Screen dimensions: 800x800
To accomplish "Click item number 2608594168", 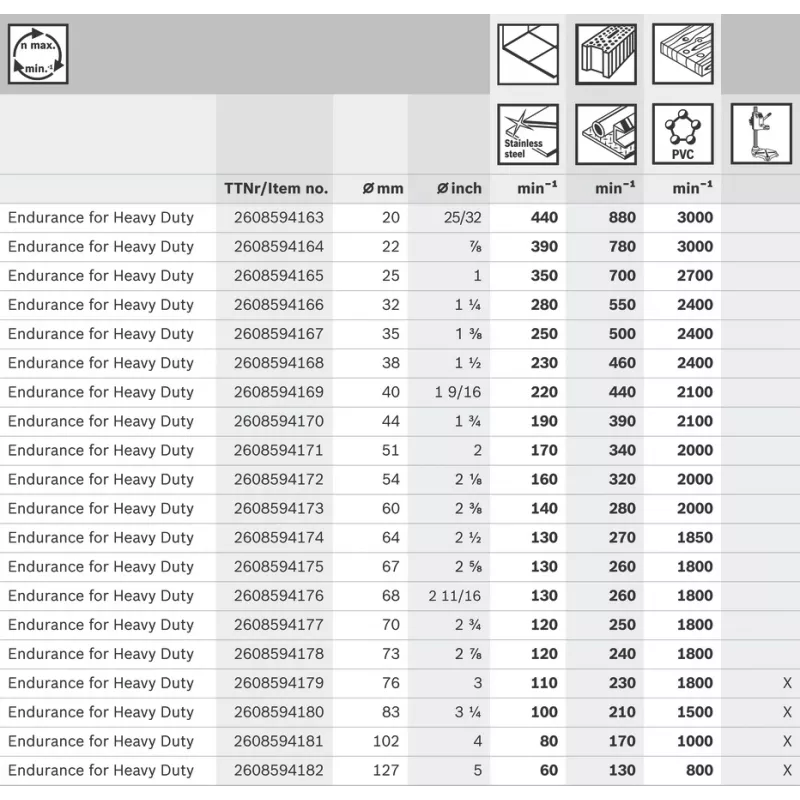I will click(279, 363).
